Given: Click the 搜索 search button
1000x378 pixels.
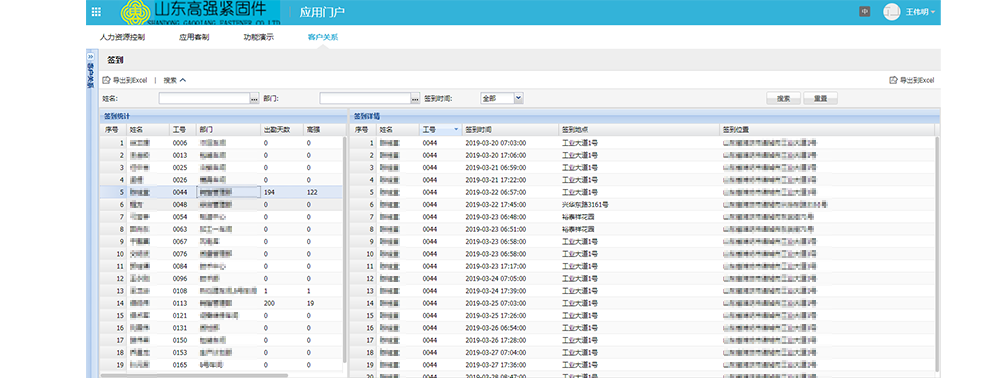Looking at the screenshot, I should point(784,98).
